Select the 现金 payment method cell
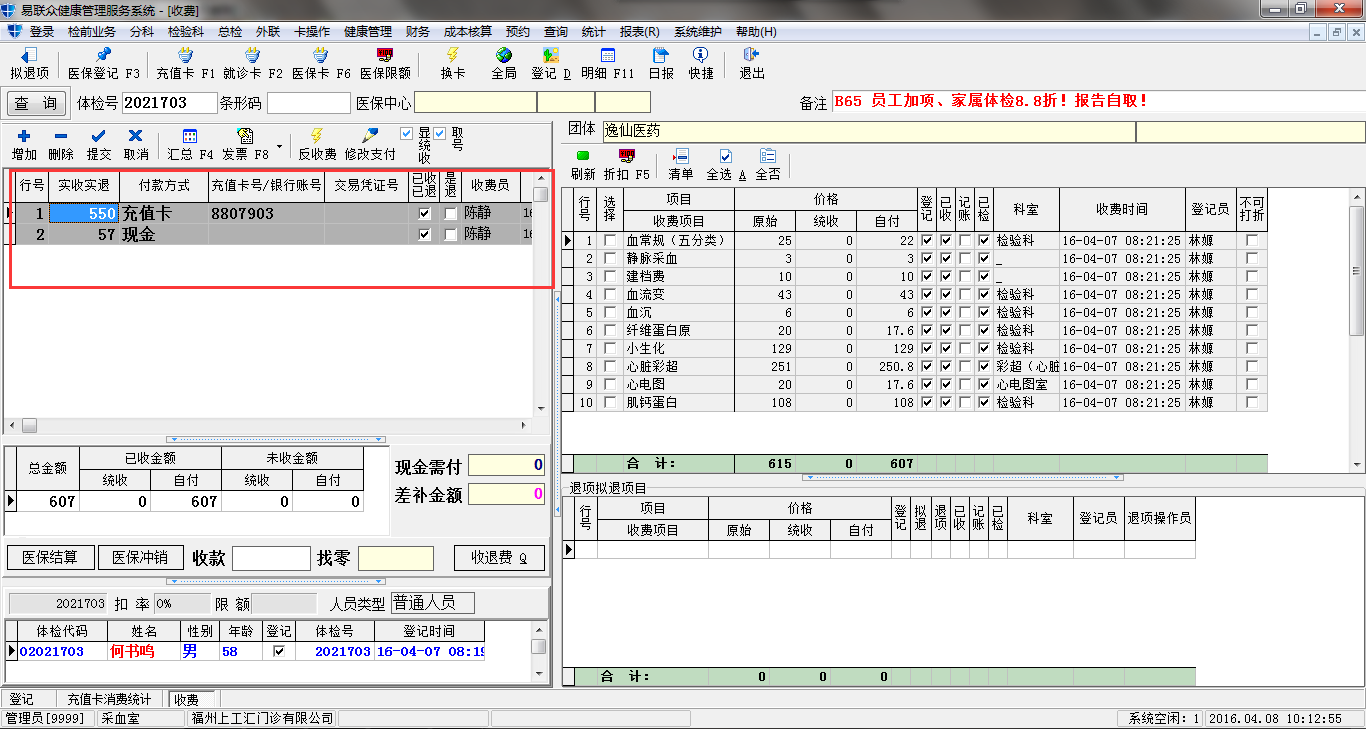The image size is (1366, 729). point(164,235)
